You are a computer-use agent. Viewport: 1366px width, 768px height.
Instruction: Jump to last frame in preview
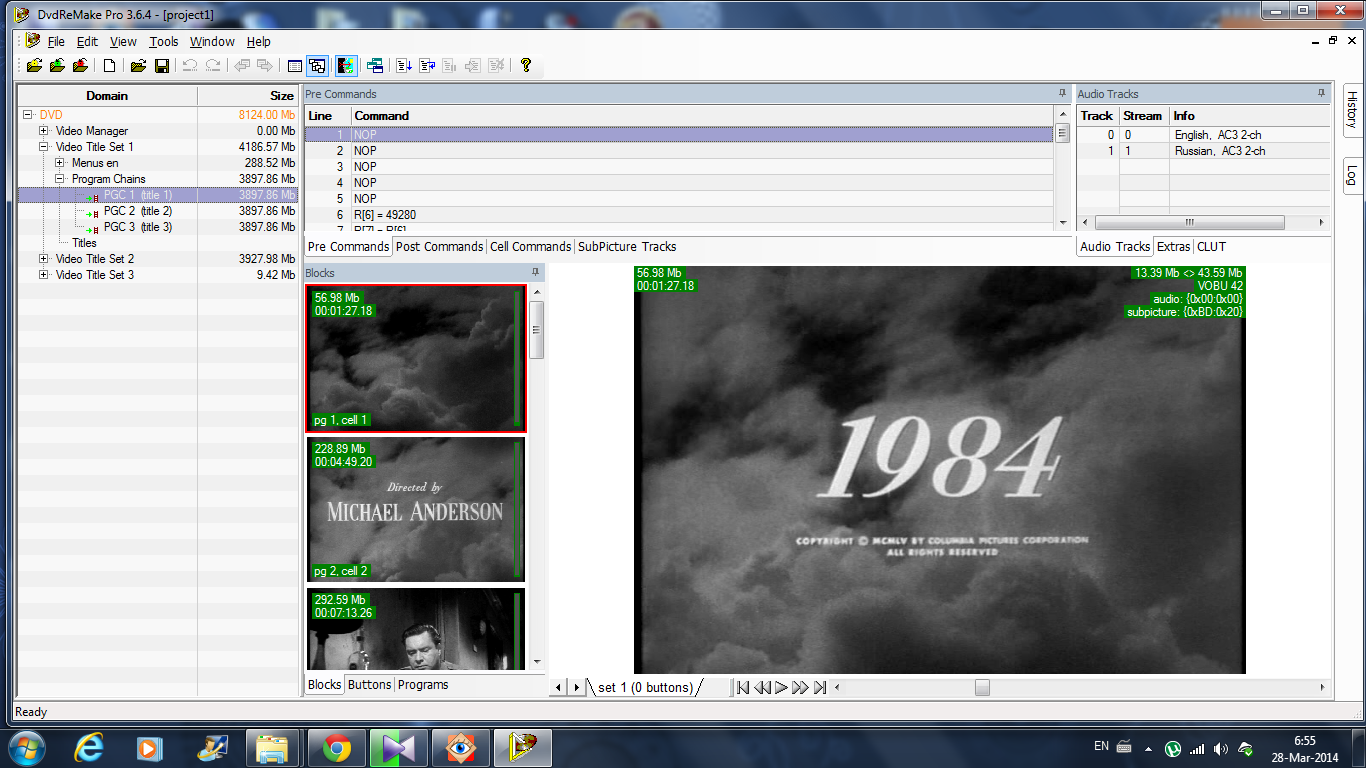coord(819,687)
